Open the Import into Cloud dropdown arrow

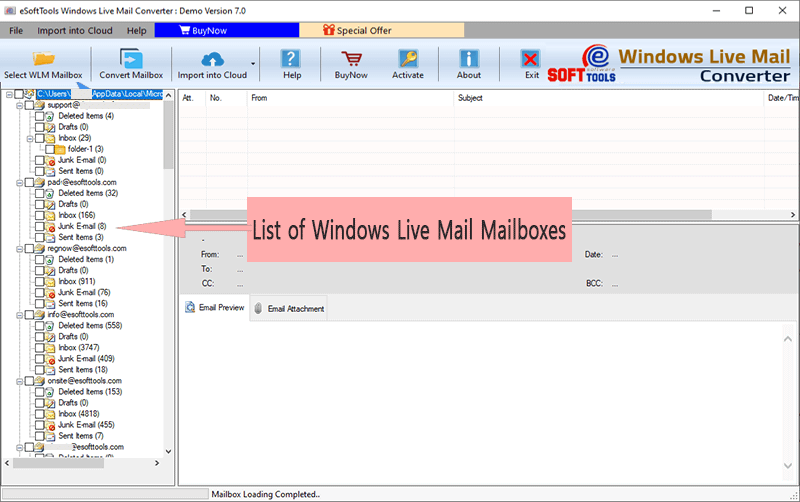(253, 64)
